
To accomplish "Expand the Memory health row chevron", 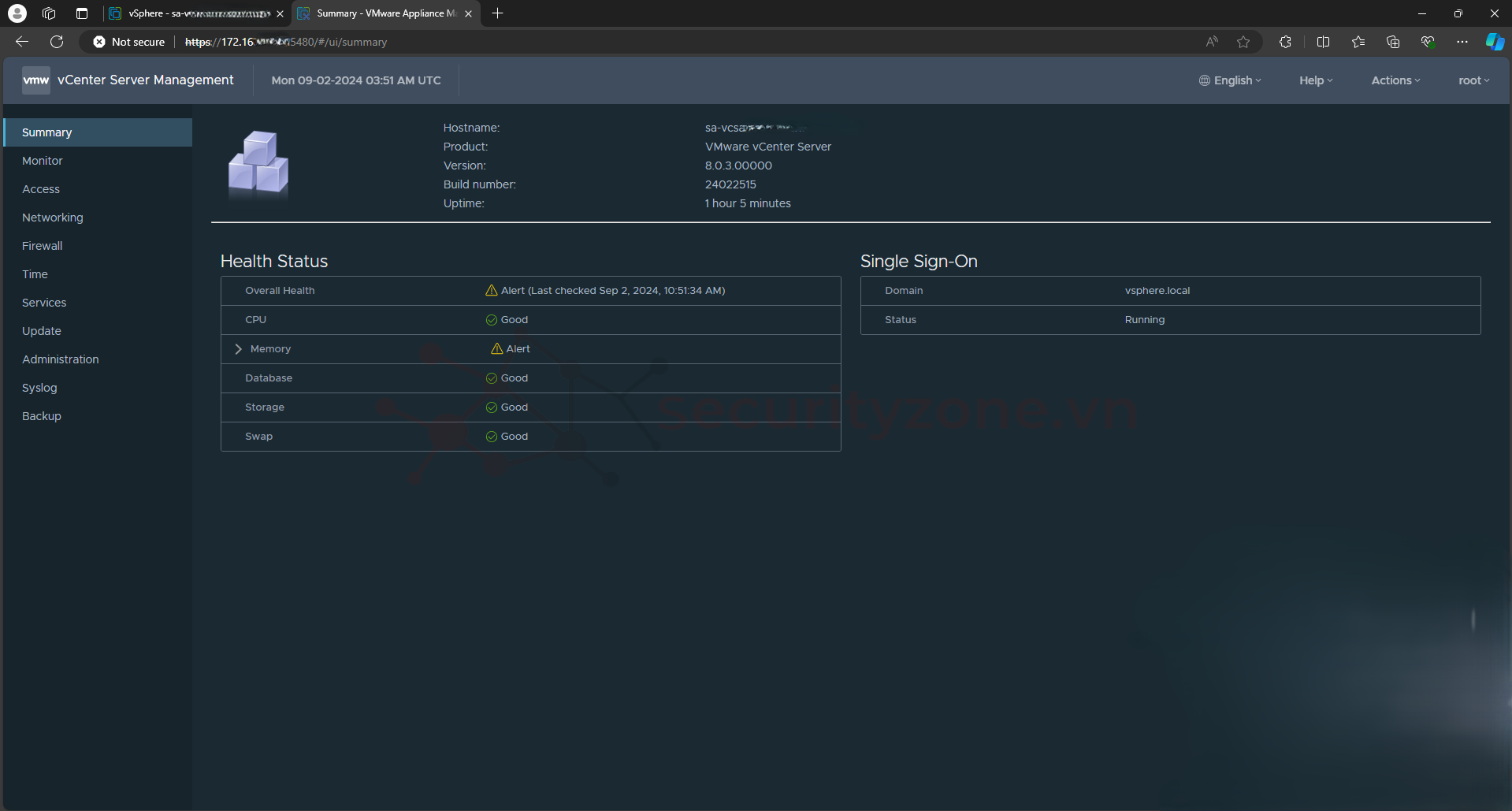I will 238,349.
